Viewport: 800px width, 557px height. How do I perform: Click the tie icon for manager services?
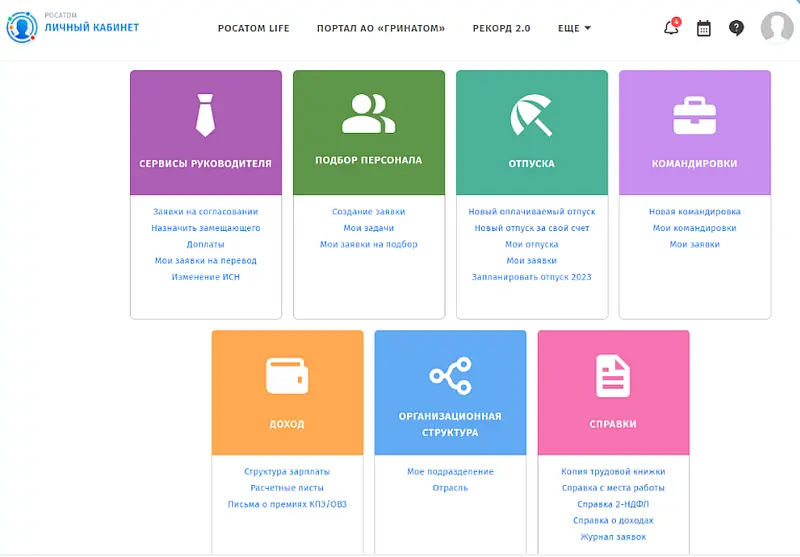click(205, 115)
